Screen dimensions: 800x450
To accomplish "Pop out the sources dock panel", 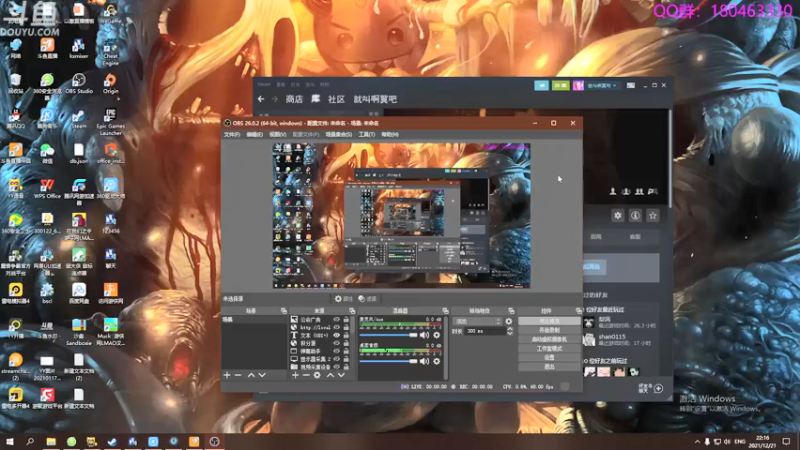I will click(352, 311).
